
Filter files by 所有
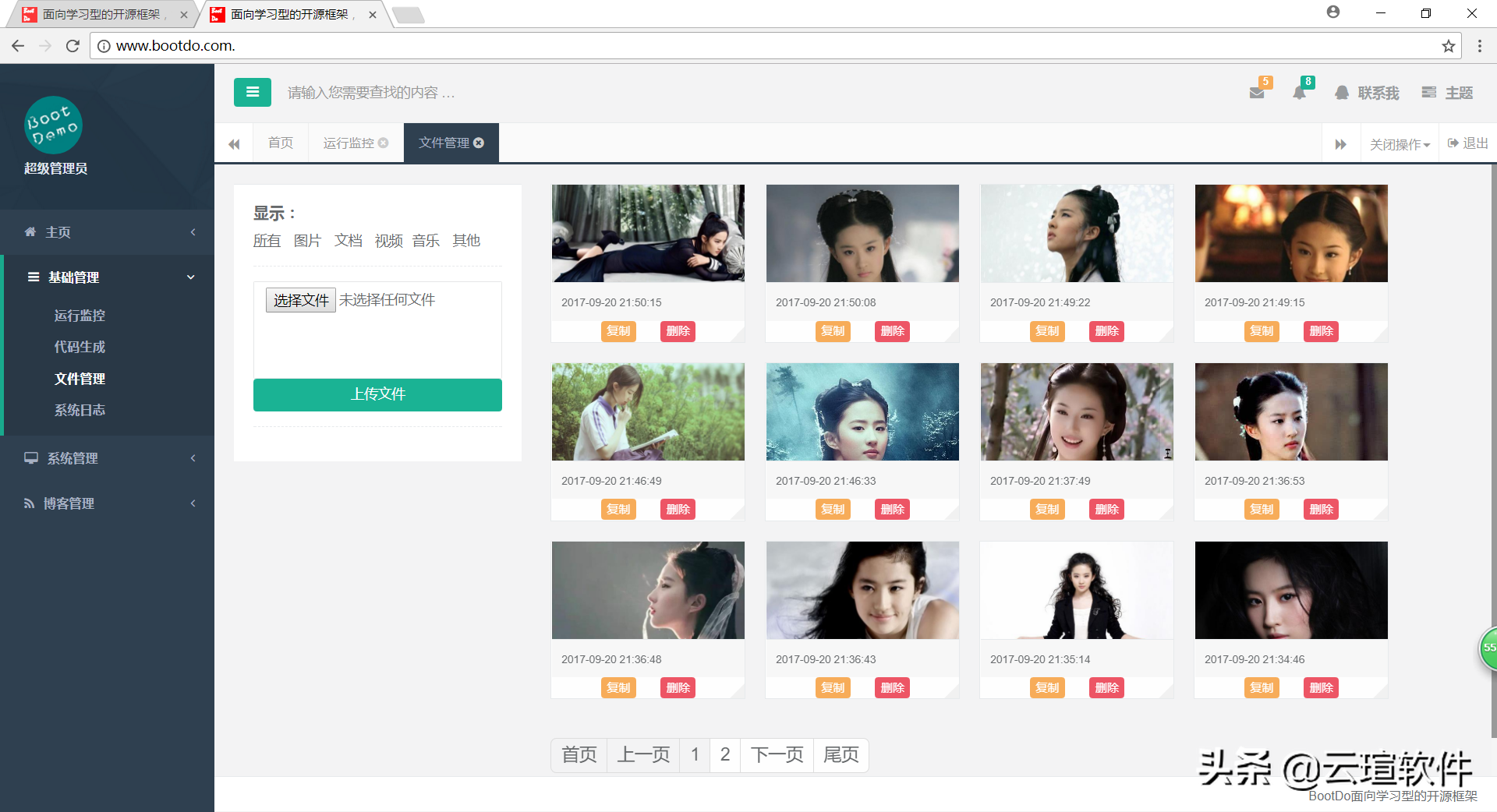click(x=267, y=241)
